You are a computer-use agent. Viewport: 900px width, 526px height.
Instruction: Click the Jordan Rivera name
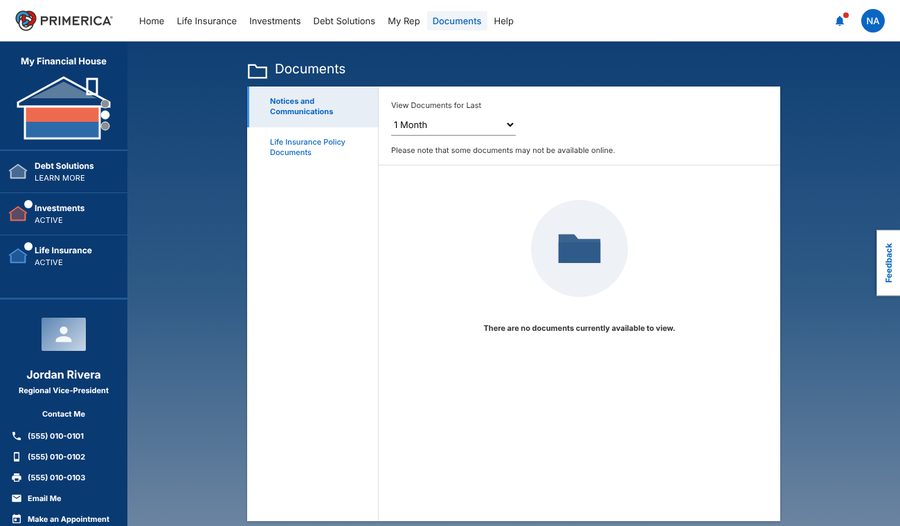pyautogui.click(x=64, y=374)
